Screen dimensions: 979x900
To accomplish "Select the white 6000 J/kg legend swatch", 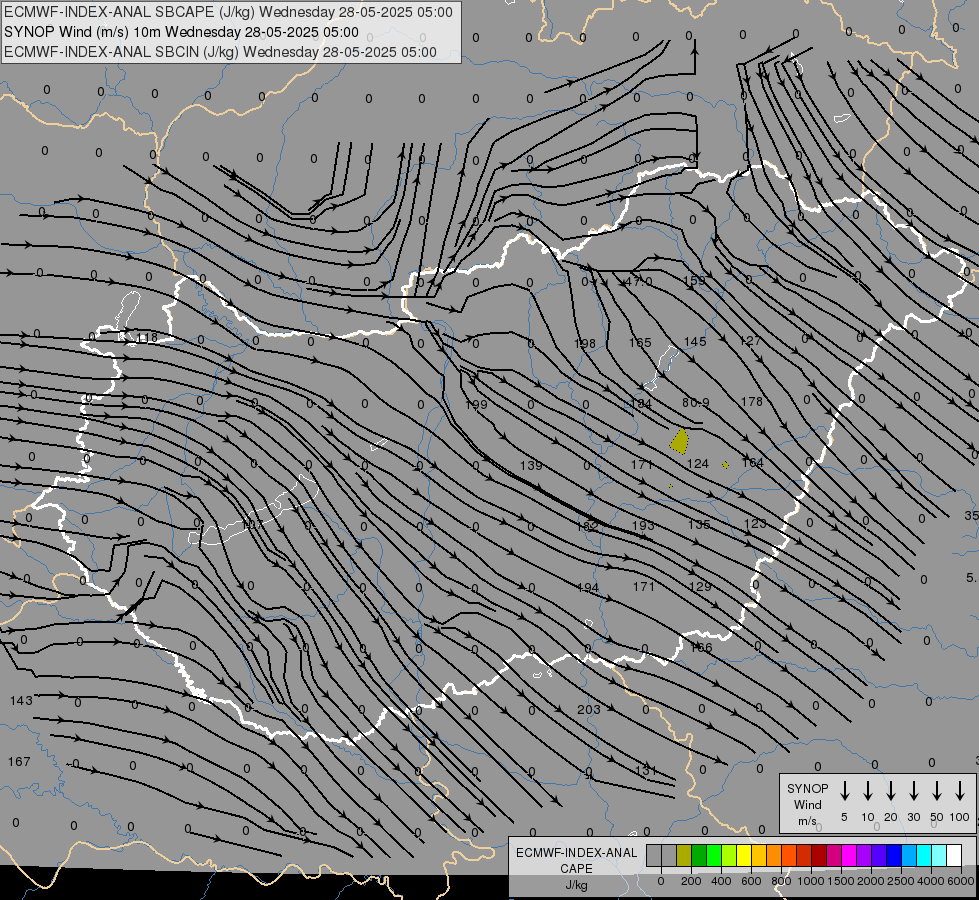I will tap(953, 855).
